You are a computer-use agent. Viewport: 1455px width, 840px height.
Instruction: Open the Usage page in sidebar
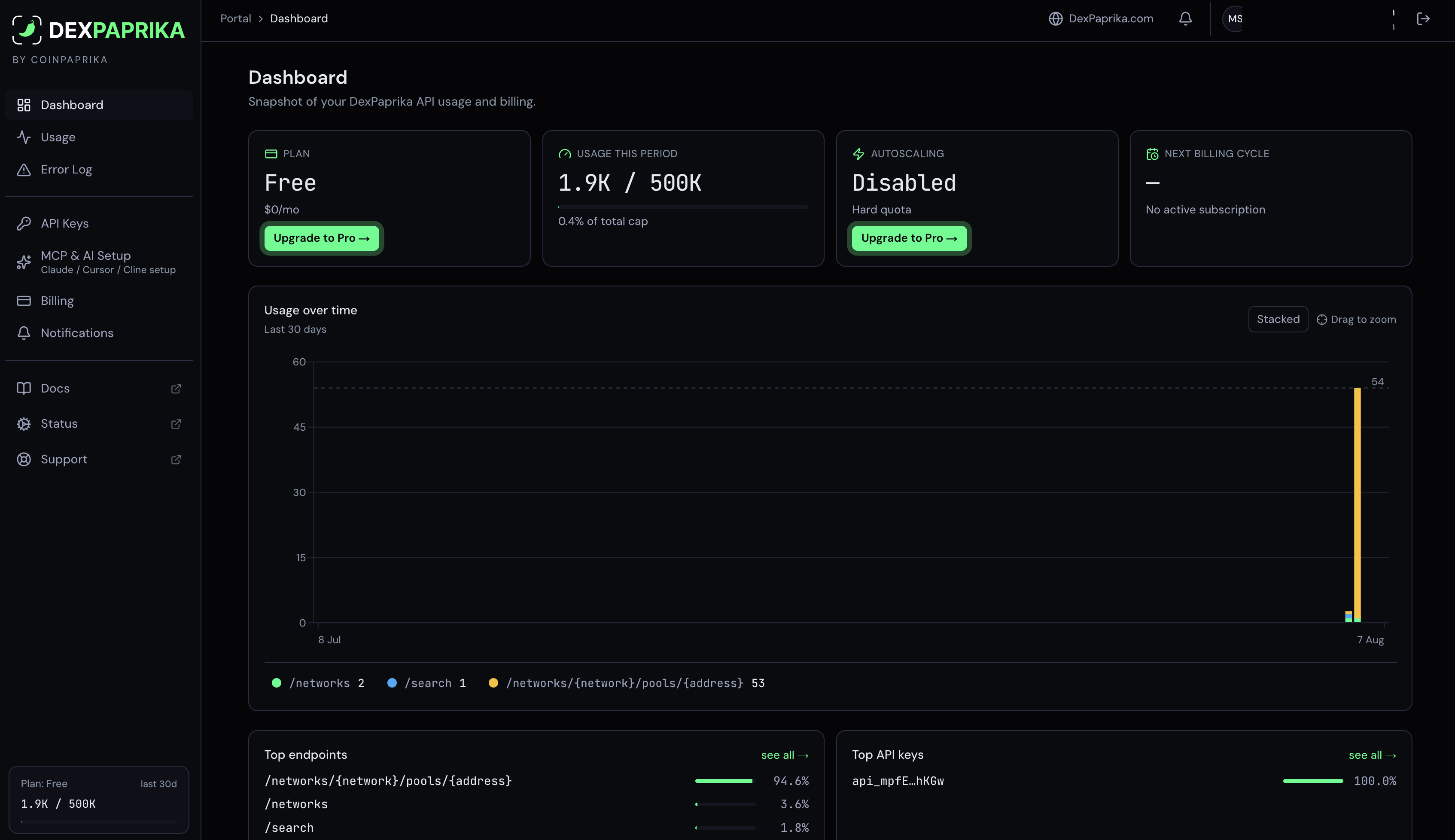(x=99, y=137)
